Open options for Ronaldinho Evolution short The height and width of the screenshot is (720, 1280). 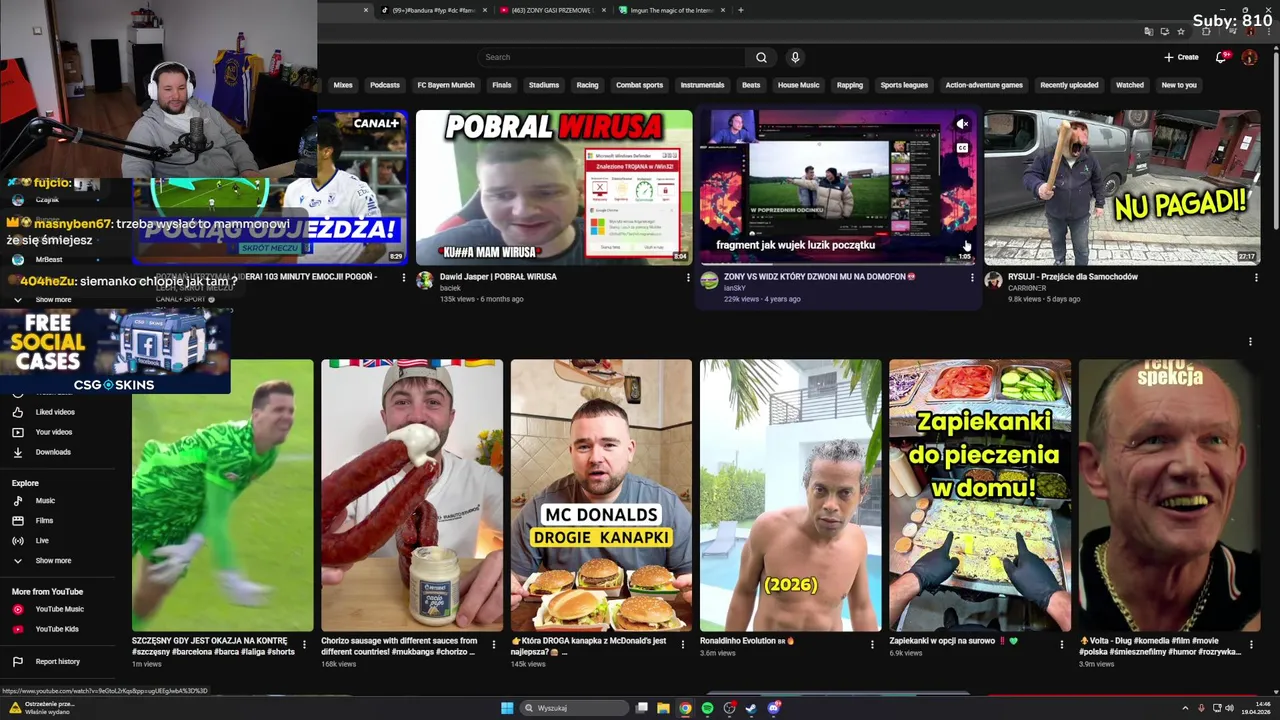[x=872, y=645]
